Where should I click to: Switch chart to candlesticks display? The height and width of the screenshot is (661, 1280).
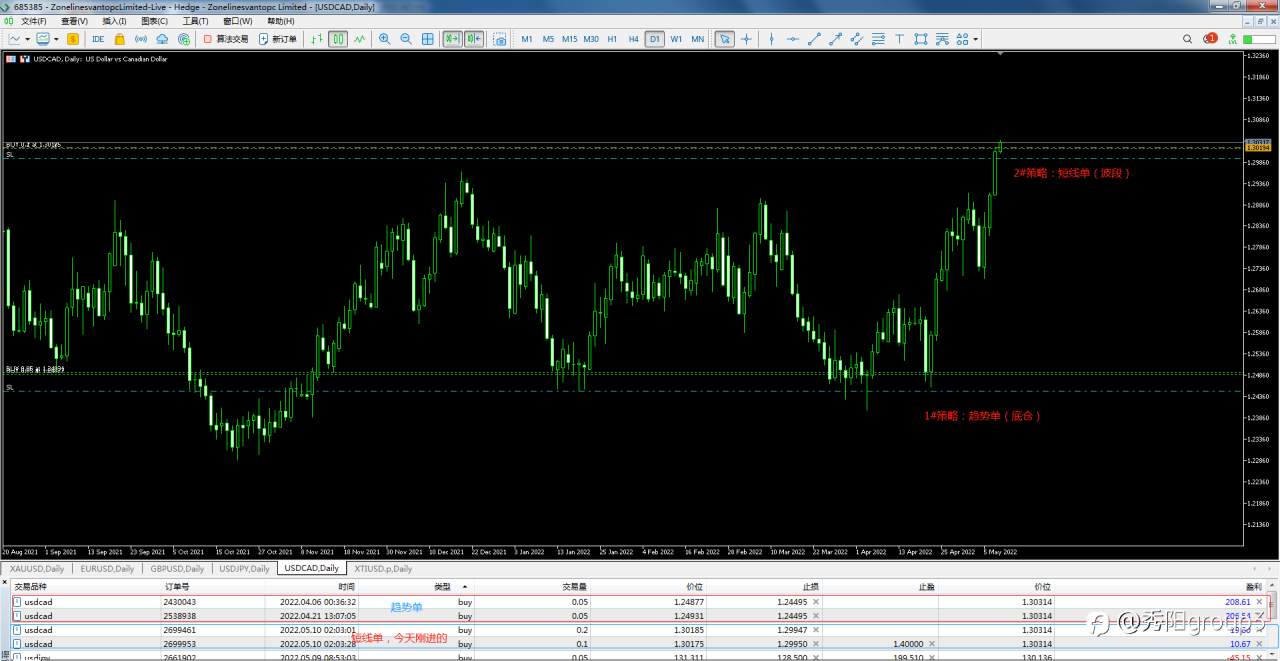(x=338, y=39)
